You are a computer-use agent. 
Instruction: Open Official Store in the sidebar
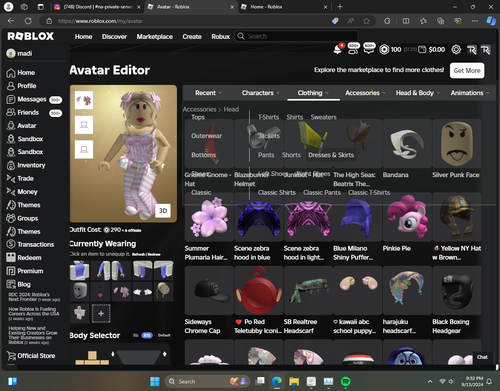point(31,356)
